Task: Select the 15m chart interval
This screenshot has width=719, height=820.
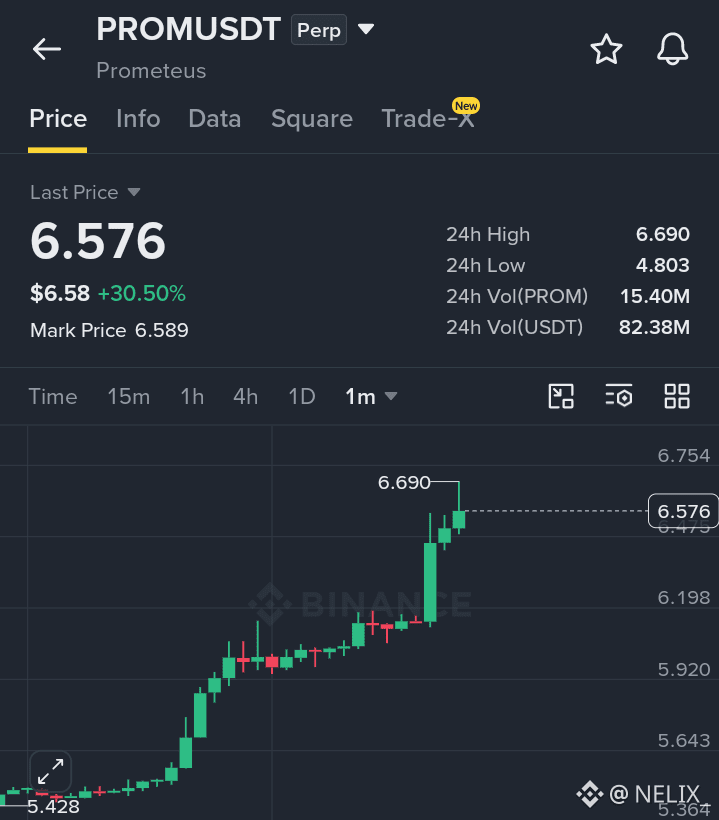Action: (x=129, y=396)
